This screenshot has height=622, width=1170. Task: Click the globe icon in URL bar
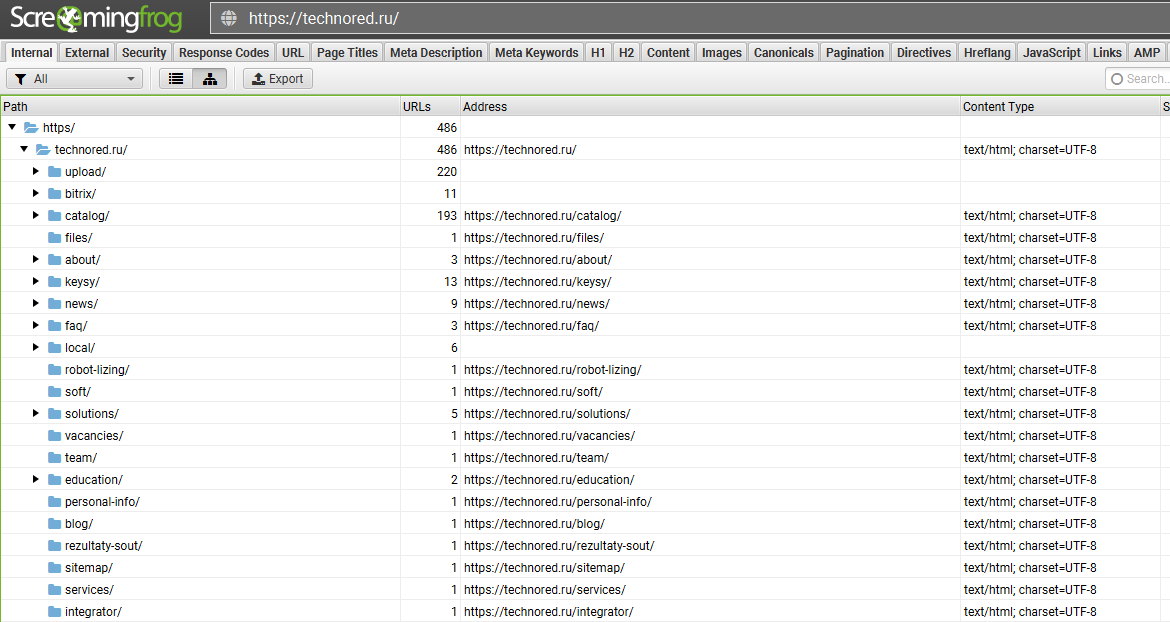pyautogui.click(x=229, y=18)
